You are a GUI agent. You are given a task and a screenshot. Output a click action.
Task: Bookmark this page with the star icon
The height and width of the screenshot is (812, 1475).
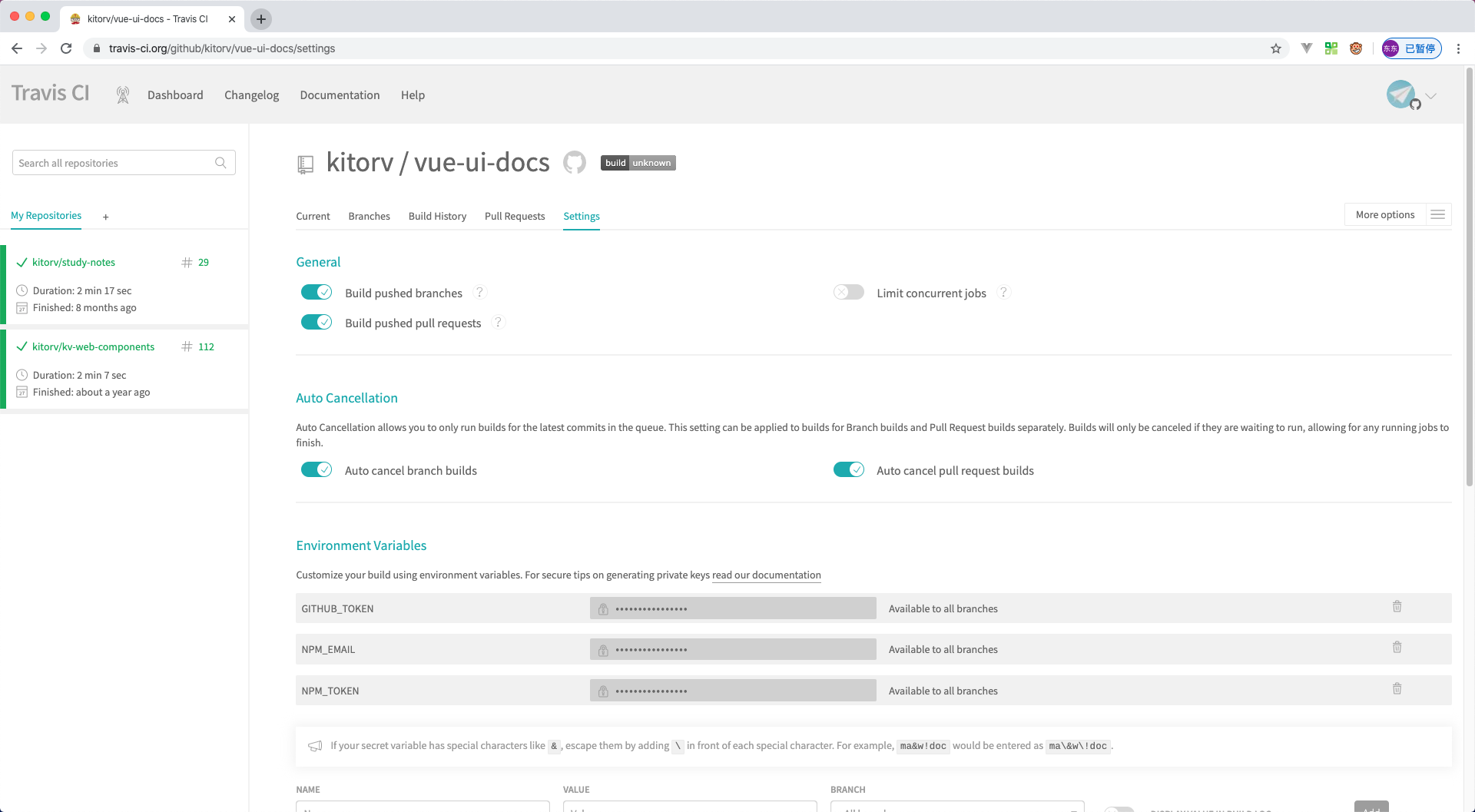(1276, 48)
